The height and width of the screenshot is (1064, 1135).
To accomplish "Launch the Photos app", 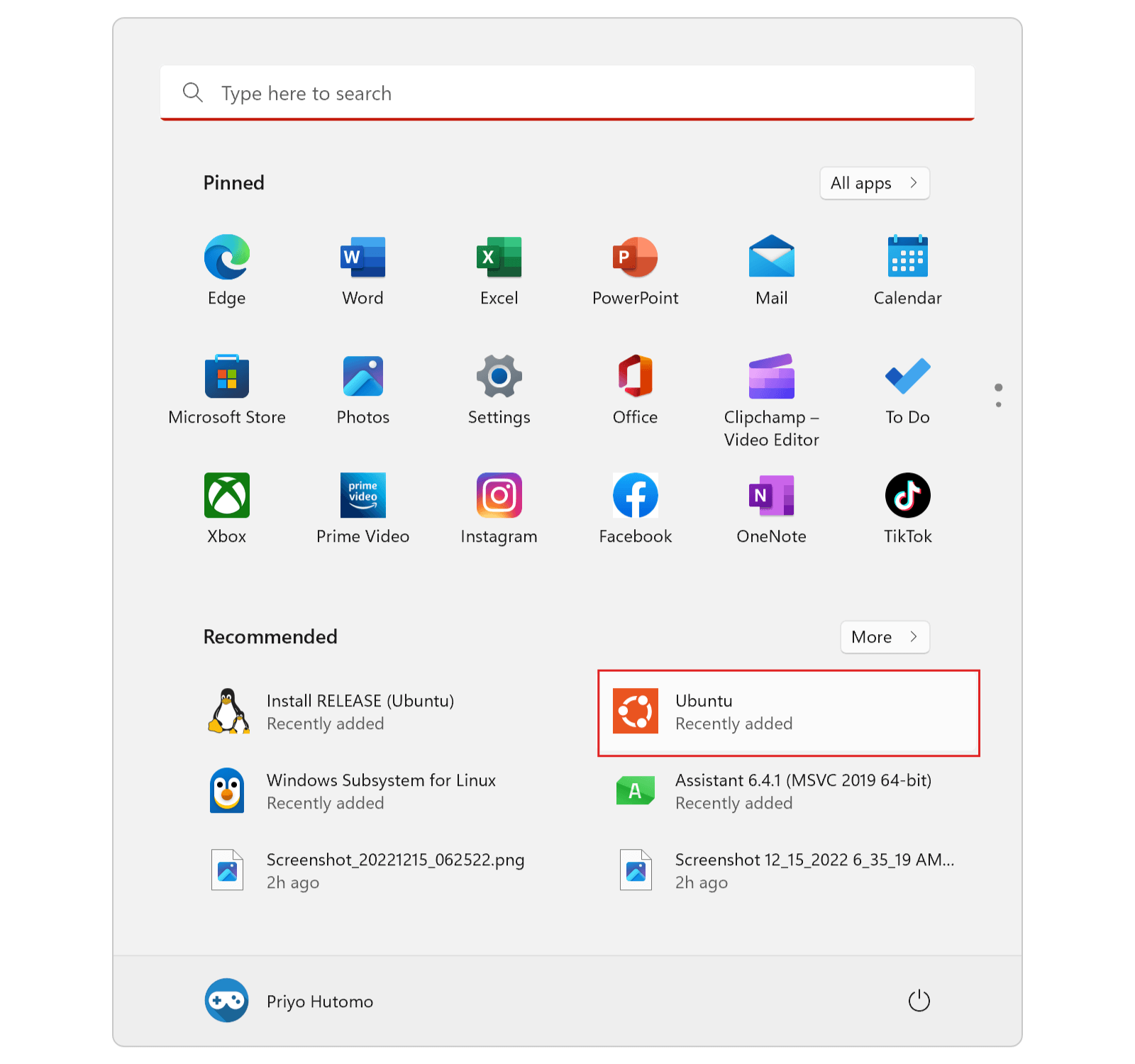I will pyautogui.click(x=363, y=389).
